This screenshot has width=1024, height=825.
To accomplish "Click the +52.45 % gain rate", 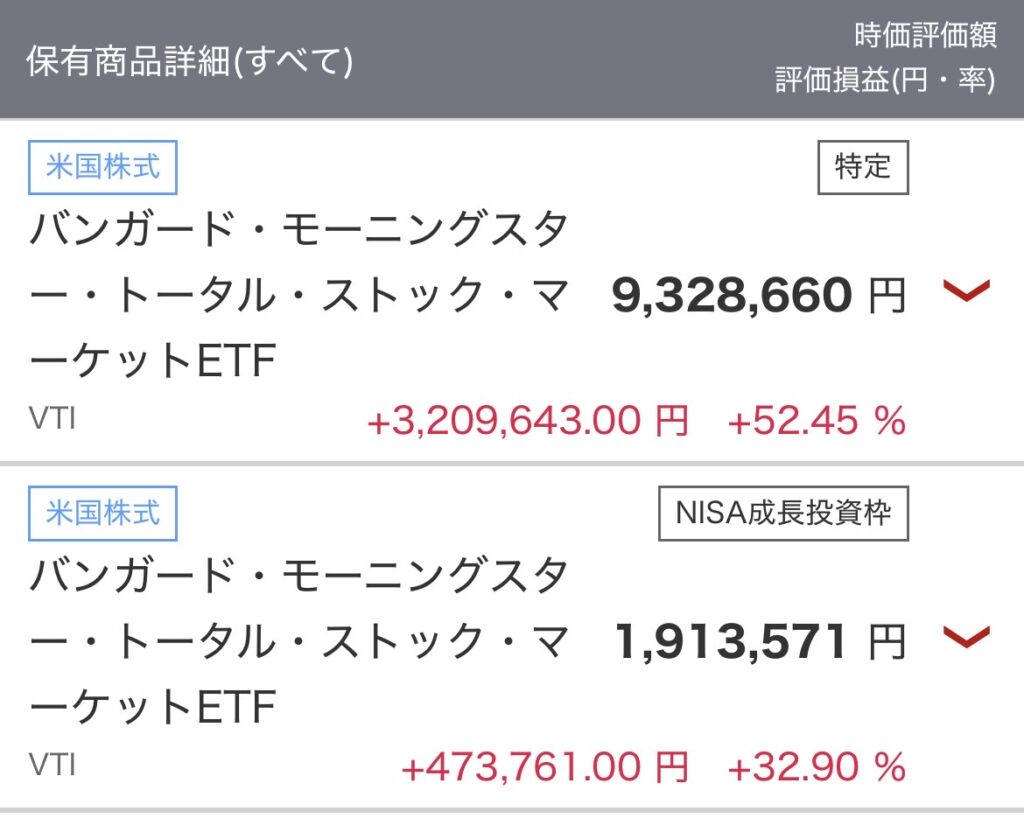I will (816, 420).
